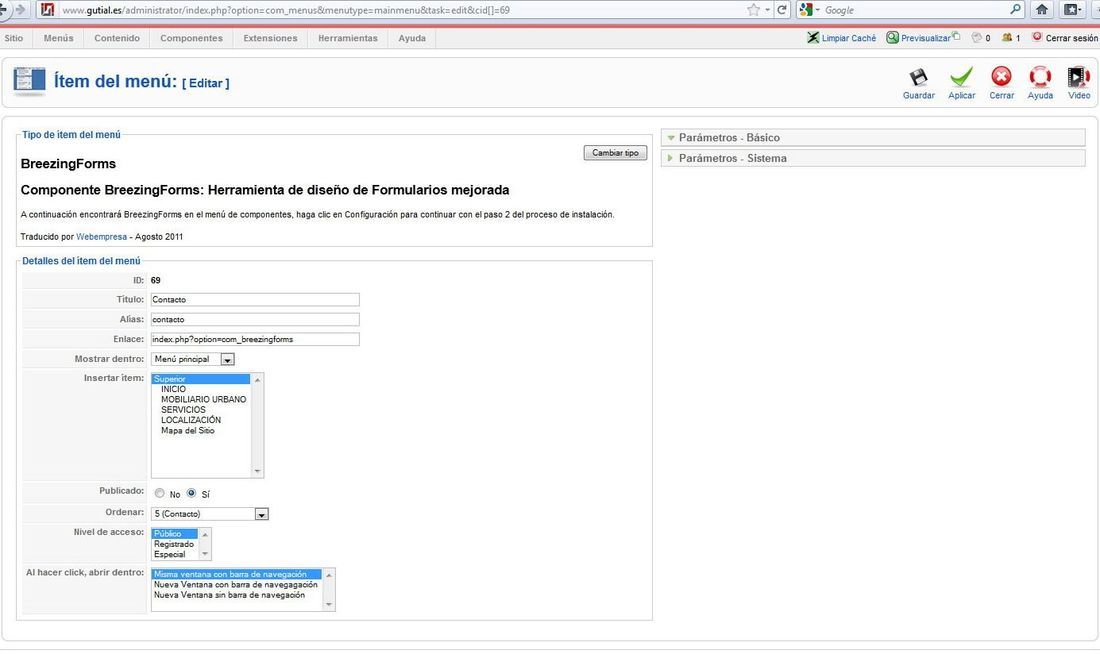Select Público access level
Image resolution: width=1100 pixels, height=654 pixels.
click(x=175, y=534)
